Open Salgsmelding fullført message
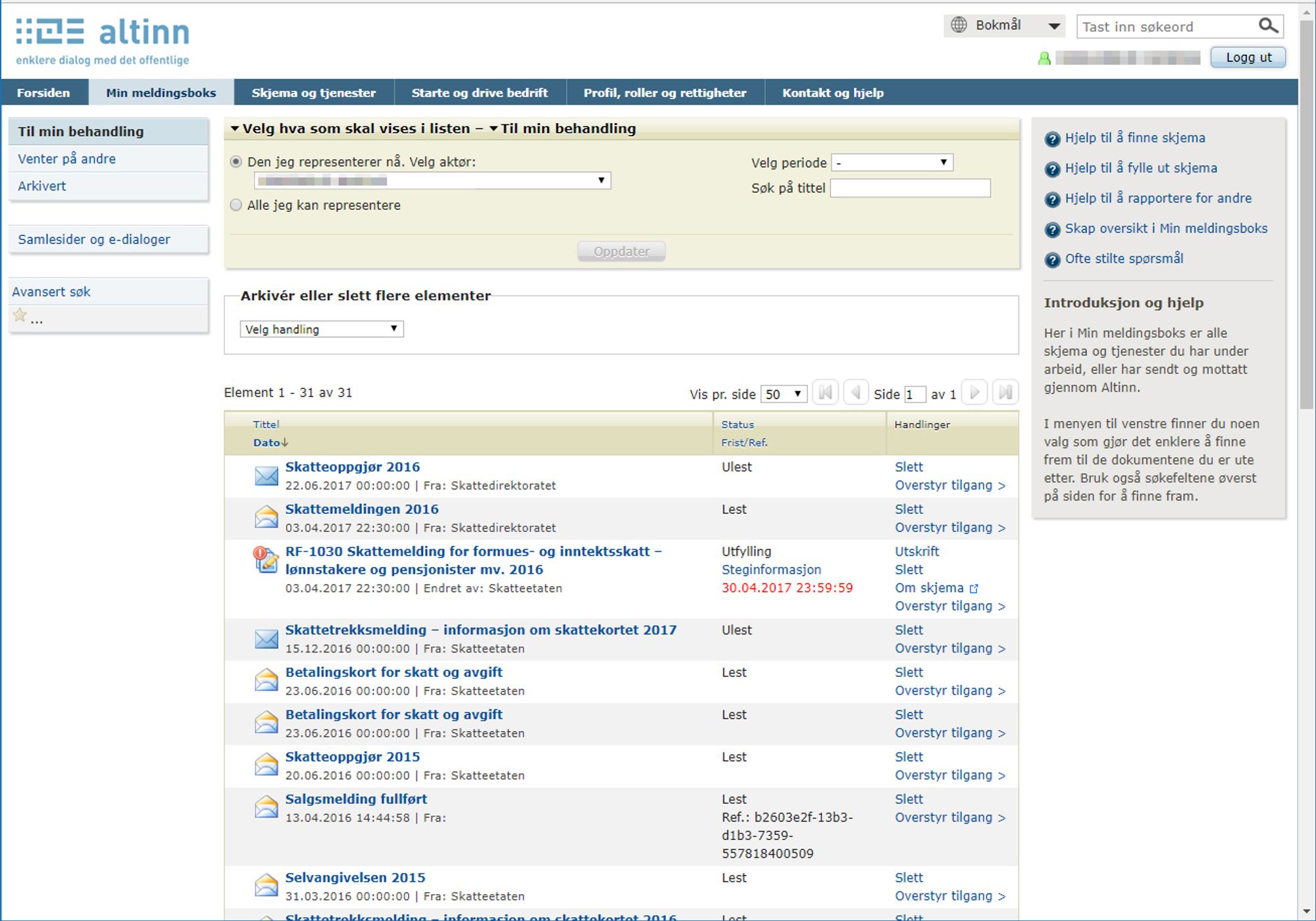 (356, 799)
